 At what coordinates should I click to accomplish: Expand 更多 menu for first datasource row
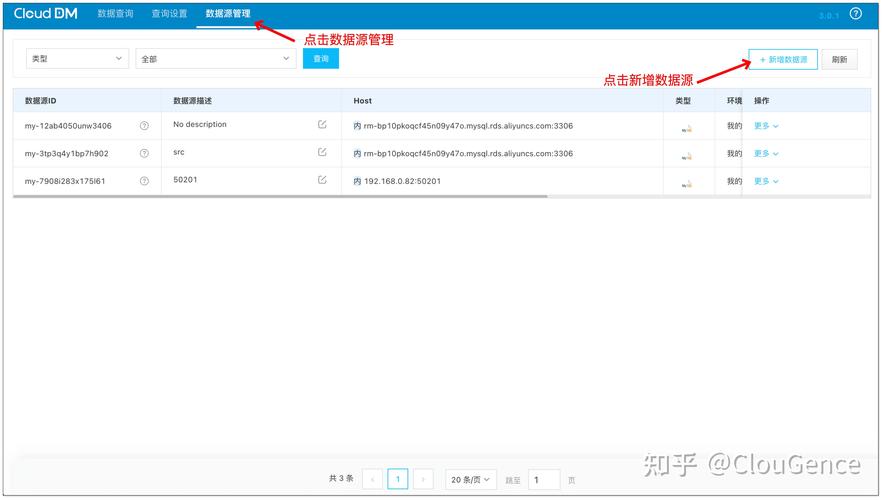[765, 126]
